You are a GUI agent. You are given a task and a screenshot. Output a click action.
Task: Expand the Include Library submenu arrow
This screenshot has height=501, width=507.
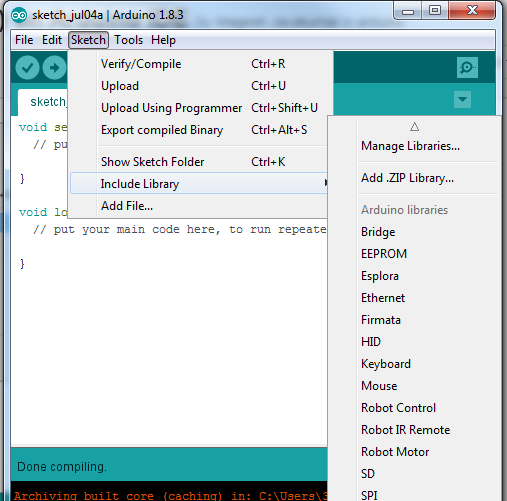(x=326, y=183)
